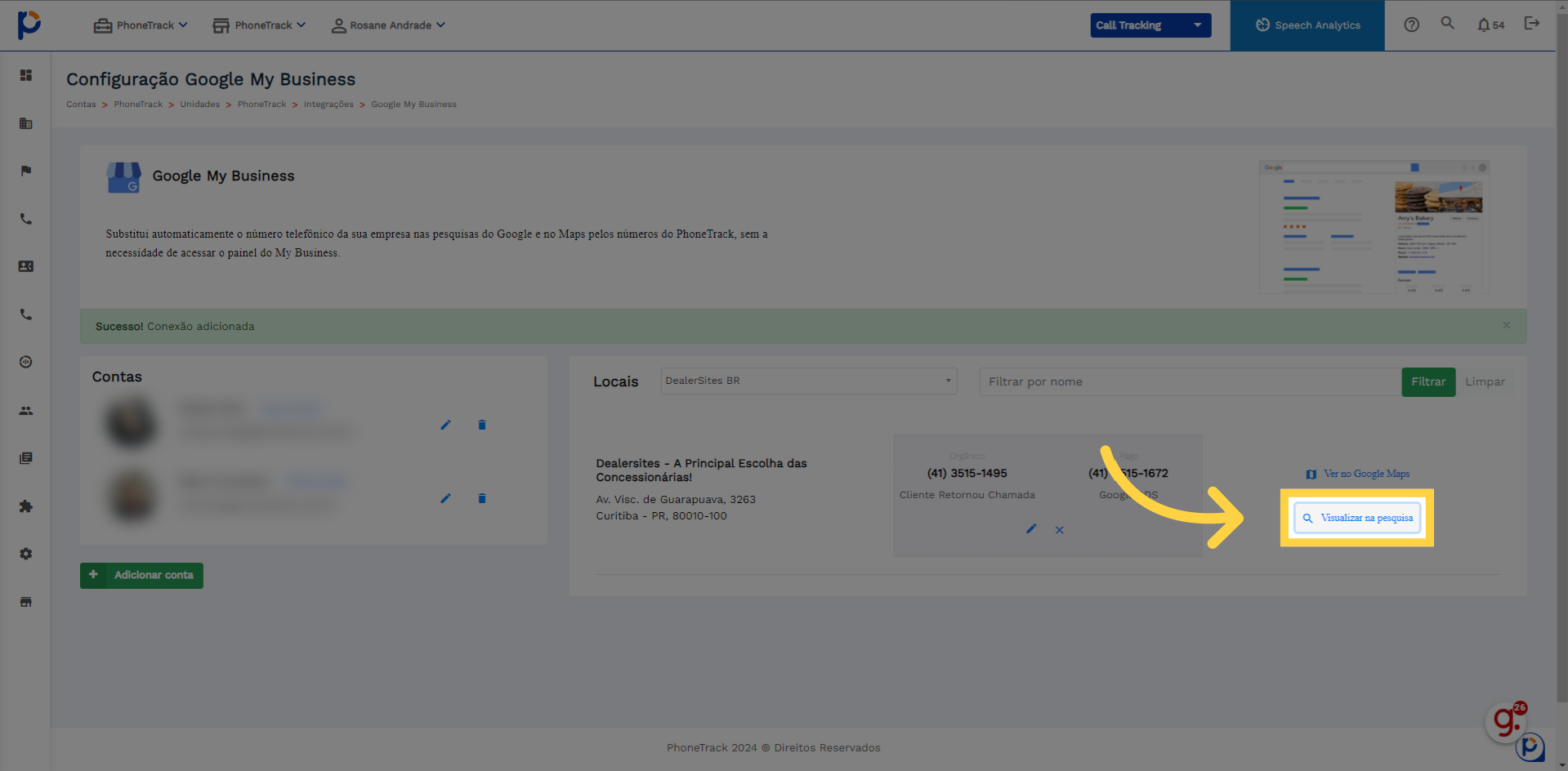Open the Call Tracking product dropdown

[x=1150, y=25]
